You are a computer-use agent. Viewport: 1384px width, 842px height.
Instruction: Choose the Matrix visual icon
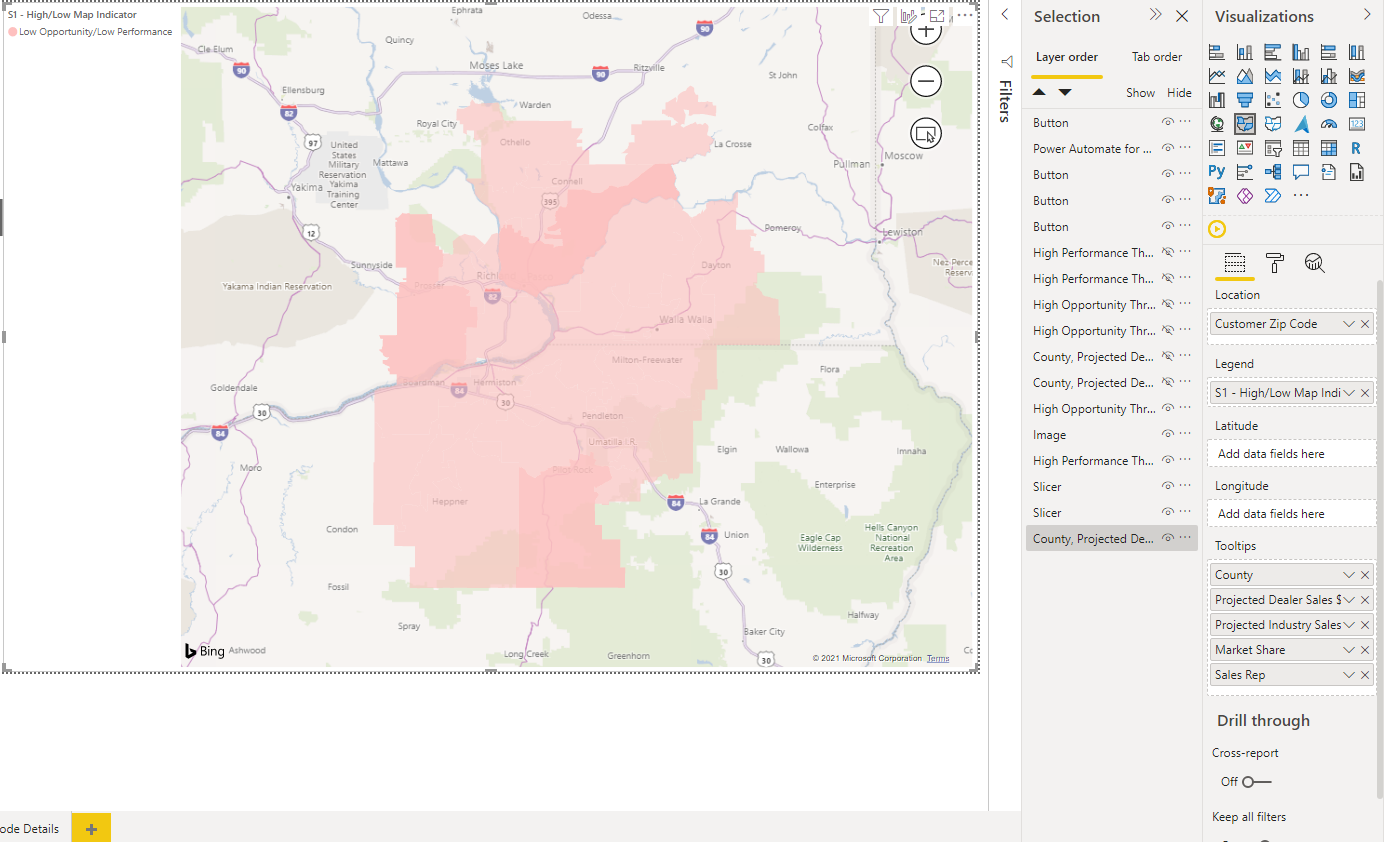tap(1329, 148)
